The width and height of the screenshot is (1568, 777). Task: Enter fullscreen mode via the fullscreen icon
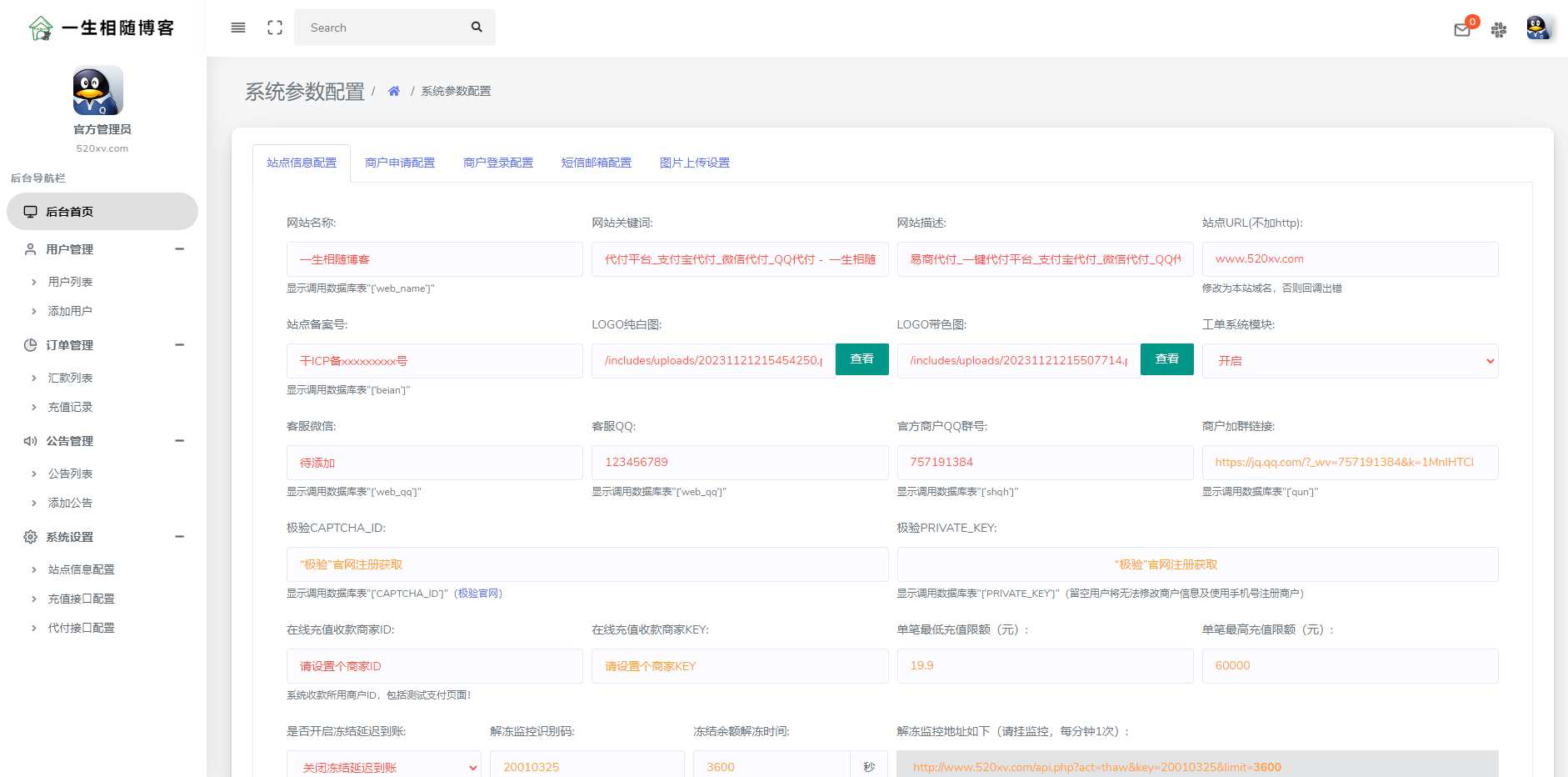pos(275,27)
